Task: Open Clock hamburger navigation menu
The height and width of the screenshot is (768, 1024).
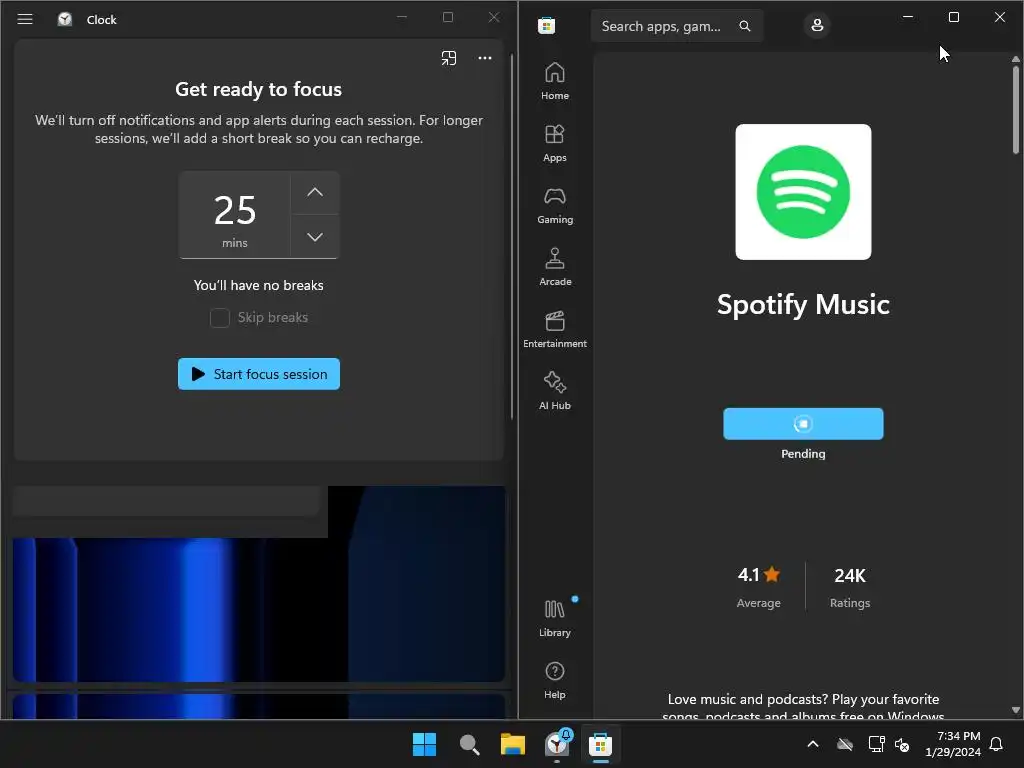Action: [25, 19]
